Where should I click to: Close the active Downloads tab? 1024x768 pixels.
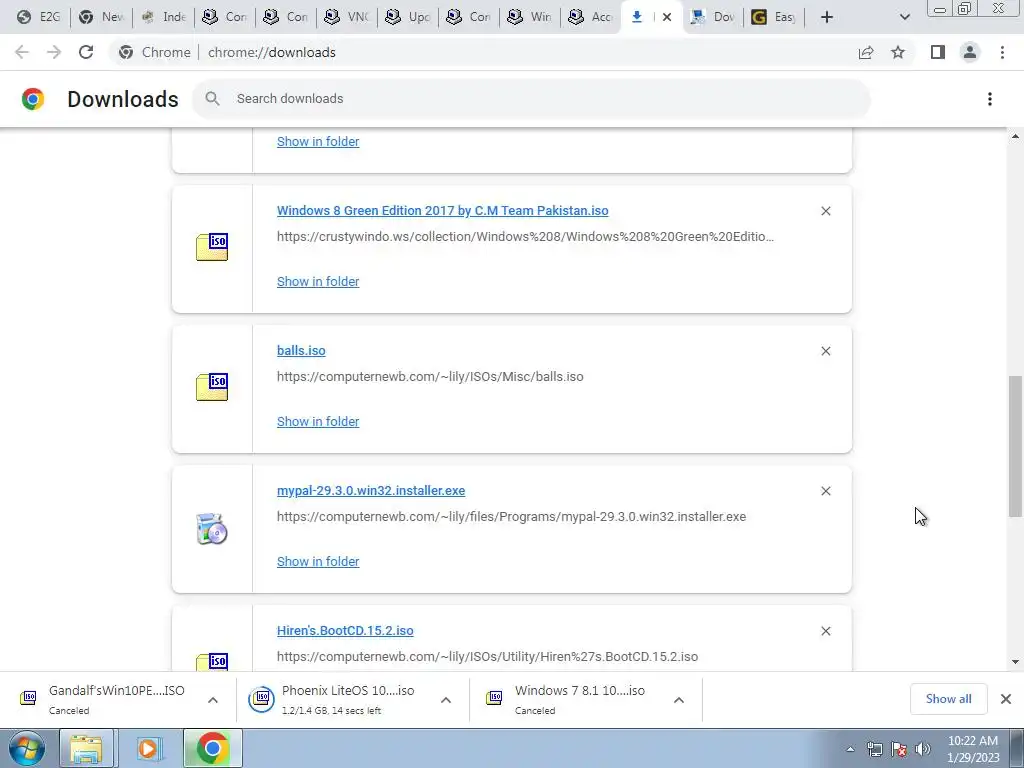click(667, 17)
